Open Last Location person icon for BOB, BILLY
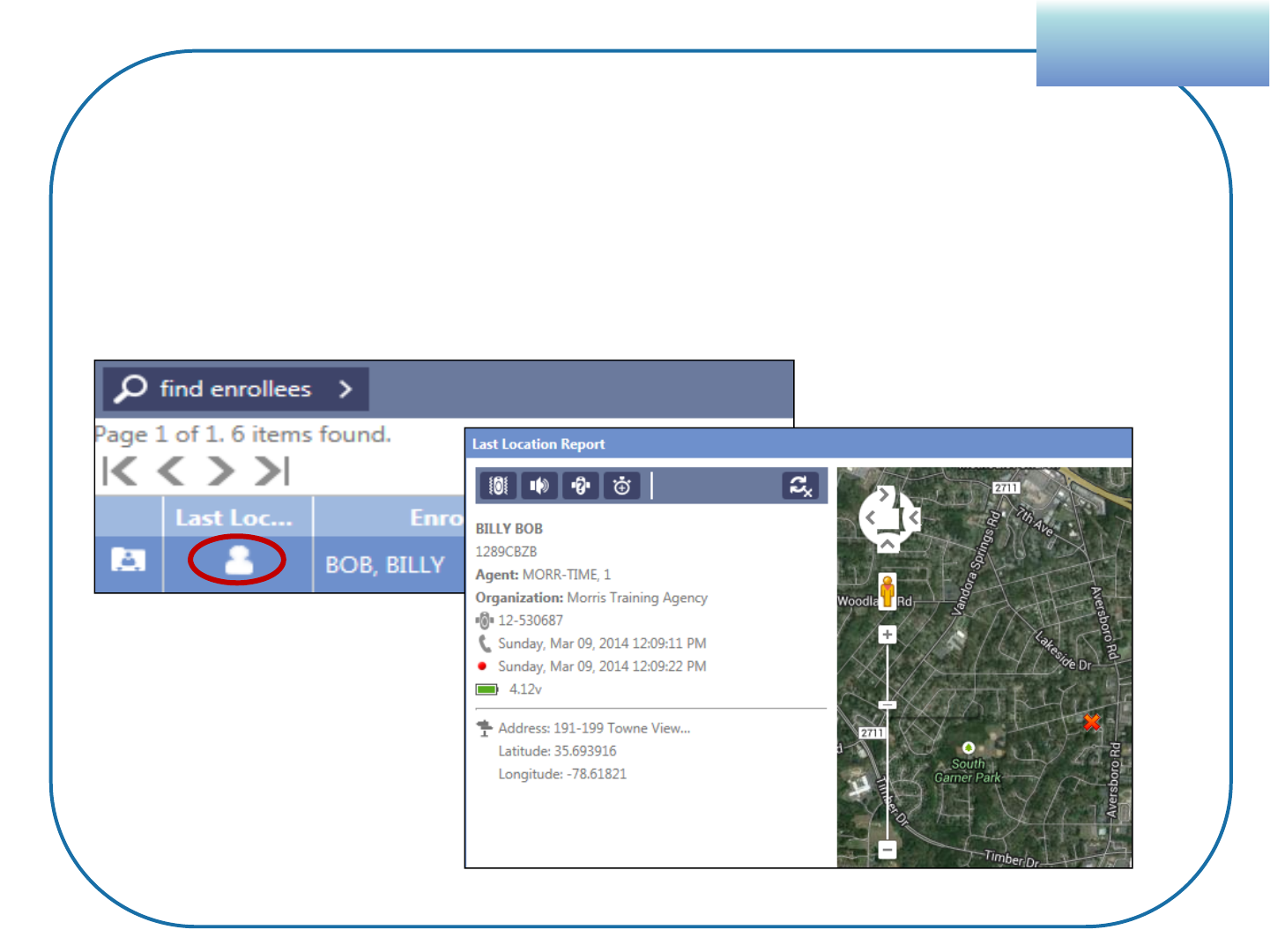Image resolution: width=1270 pixels, height=952 pixels. pyautogui.click(x=239, y=560)
